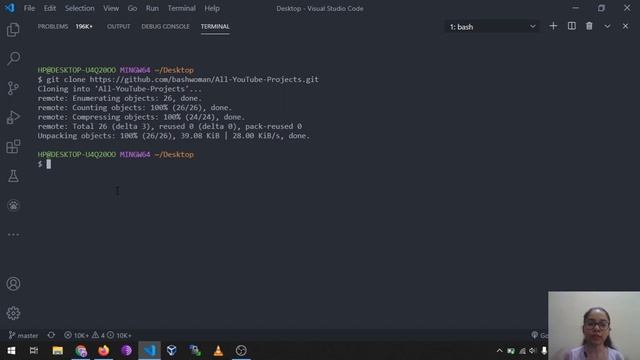Viewport: 640px width, 360px height.
Task: Open the Help menu
Action: coord(212,8)
